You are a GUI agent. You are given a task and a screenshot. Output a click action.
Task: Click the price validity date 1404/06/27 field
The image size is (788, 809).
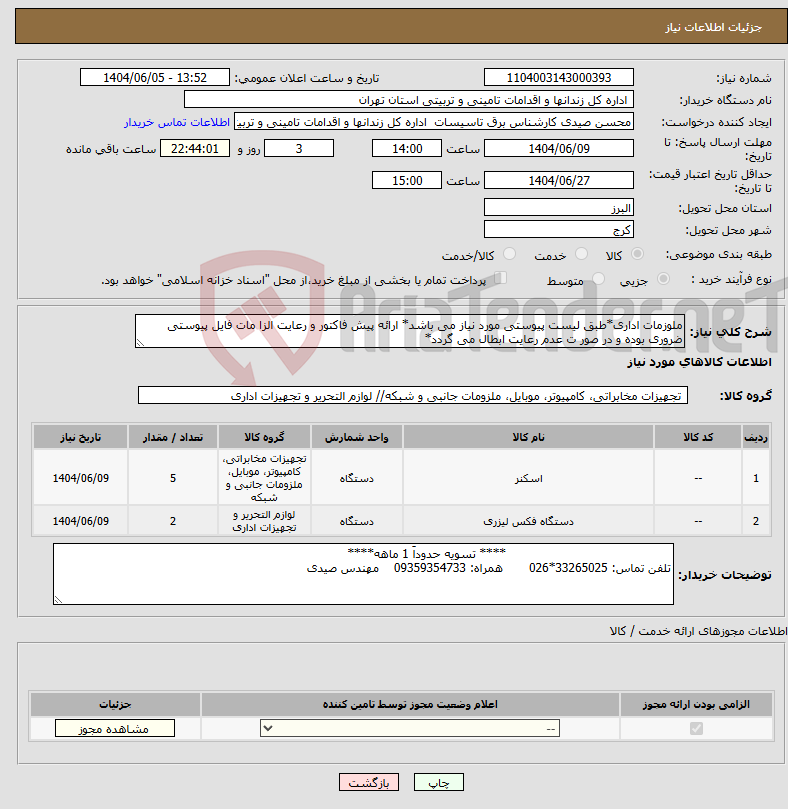[x=559, y=181]
